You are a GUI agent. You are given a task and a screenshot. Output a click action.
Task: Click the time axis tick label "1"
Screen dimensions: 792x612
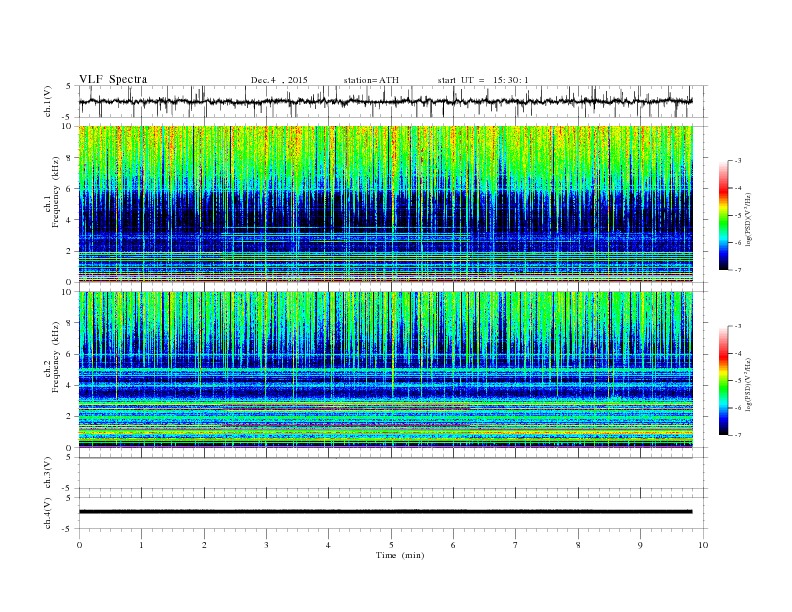141,545
